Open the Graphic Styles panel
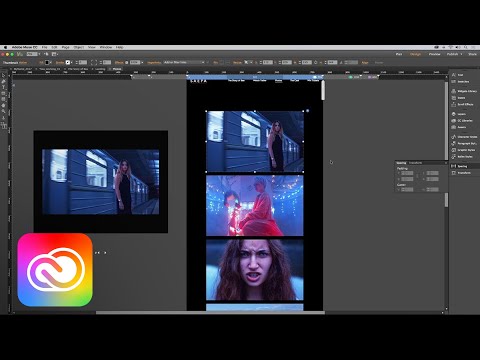480x360 pixels. point(462,150)
